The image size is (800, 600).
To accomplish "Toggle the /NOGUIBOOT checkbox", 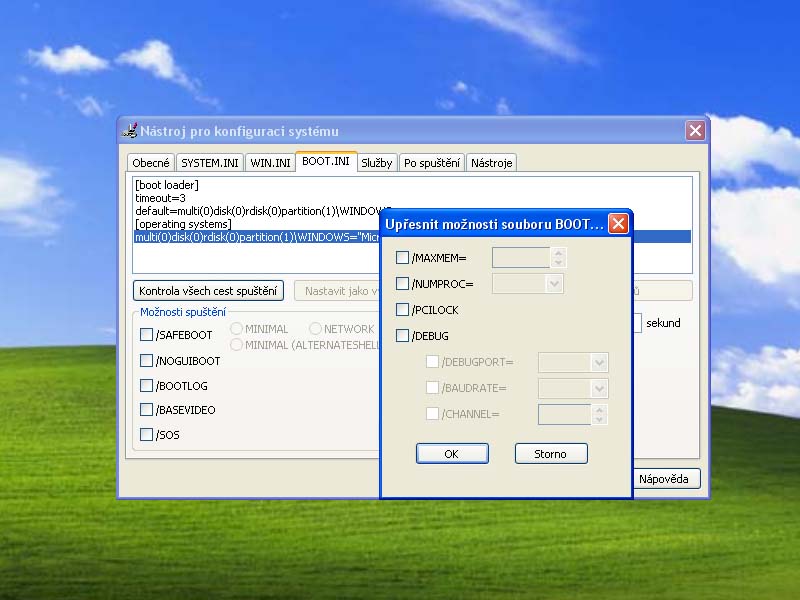I will coord(147,360).
